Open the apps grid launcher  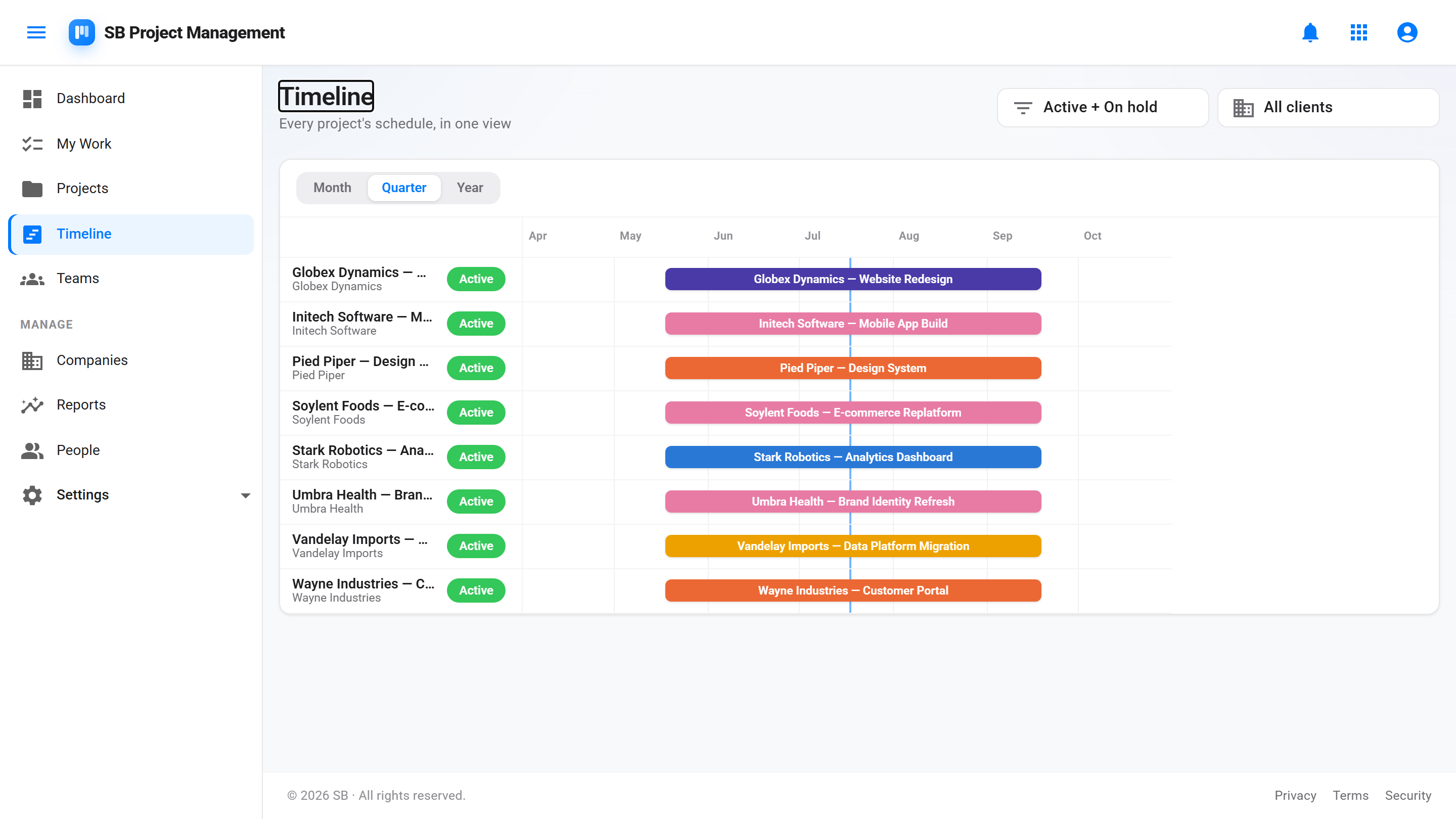click(1358, 32)
